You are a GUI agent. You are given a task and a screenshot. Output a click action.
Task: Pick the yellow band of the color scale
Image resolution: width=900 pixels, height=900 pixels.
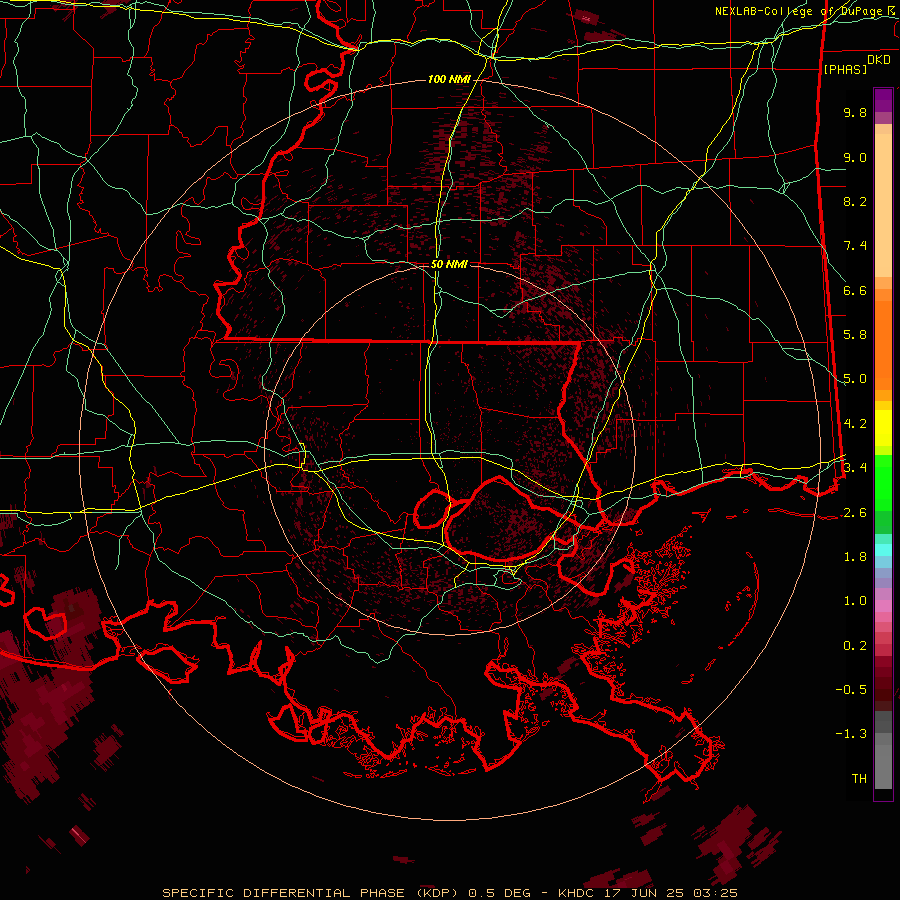883,428
